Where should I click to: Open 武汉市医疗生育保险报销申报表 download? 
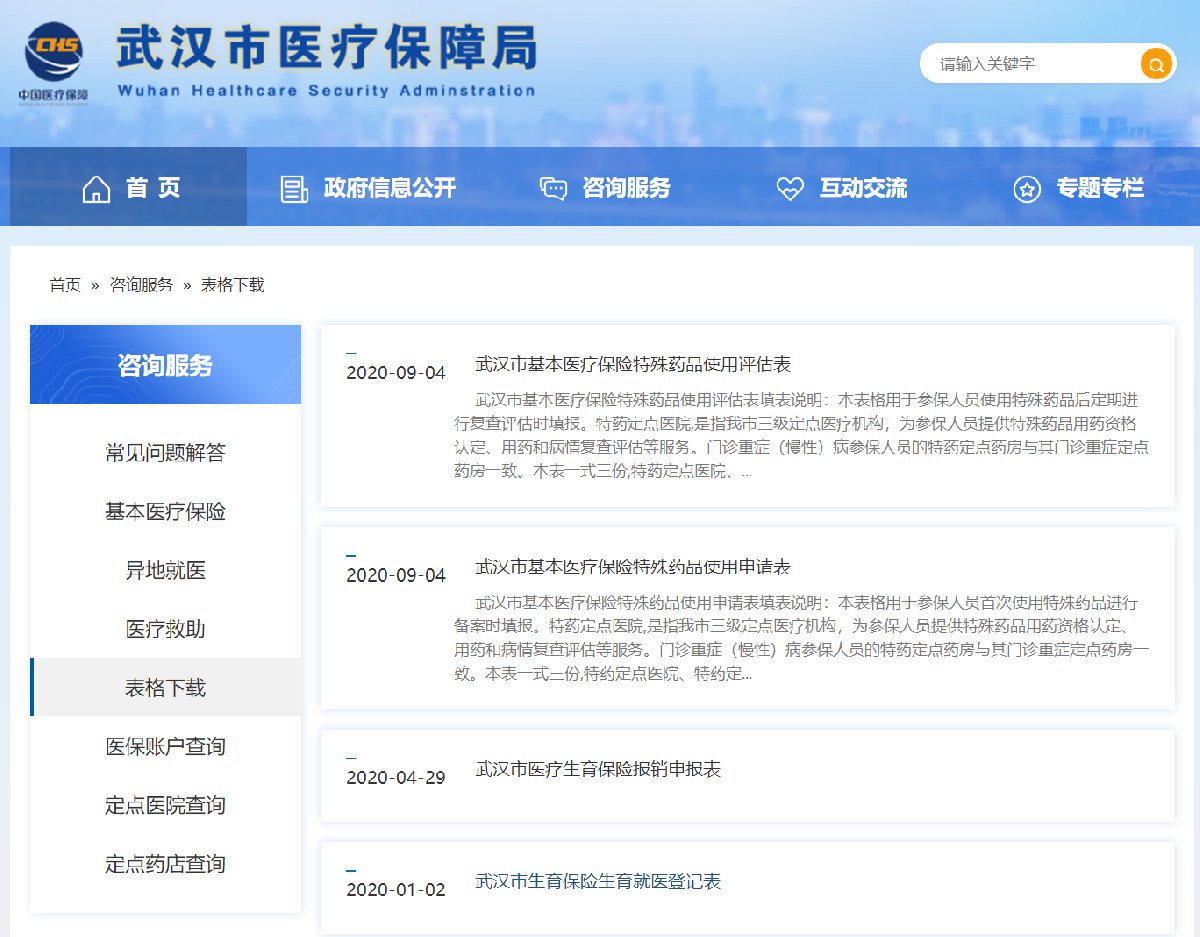[x=597, y=769]
